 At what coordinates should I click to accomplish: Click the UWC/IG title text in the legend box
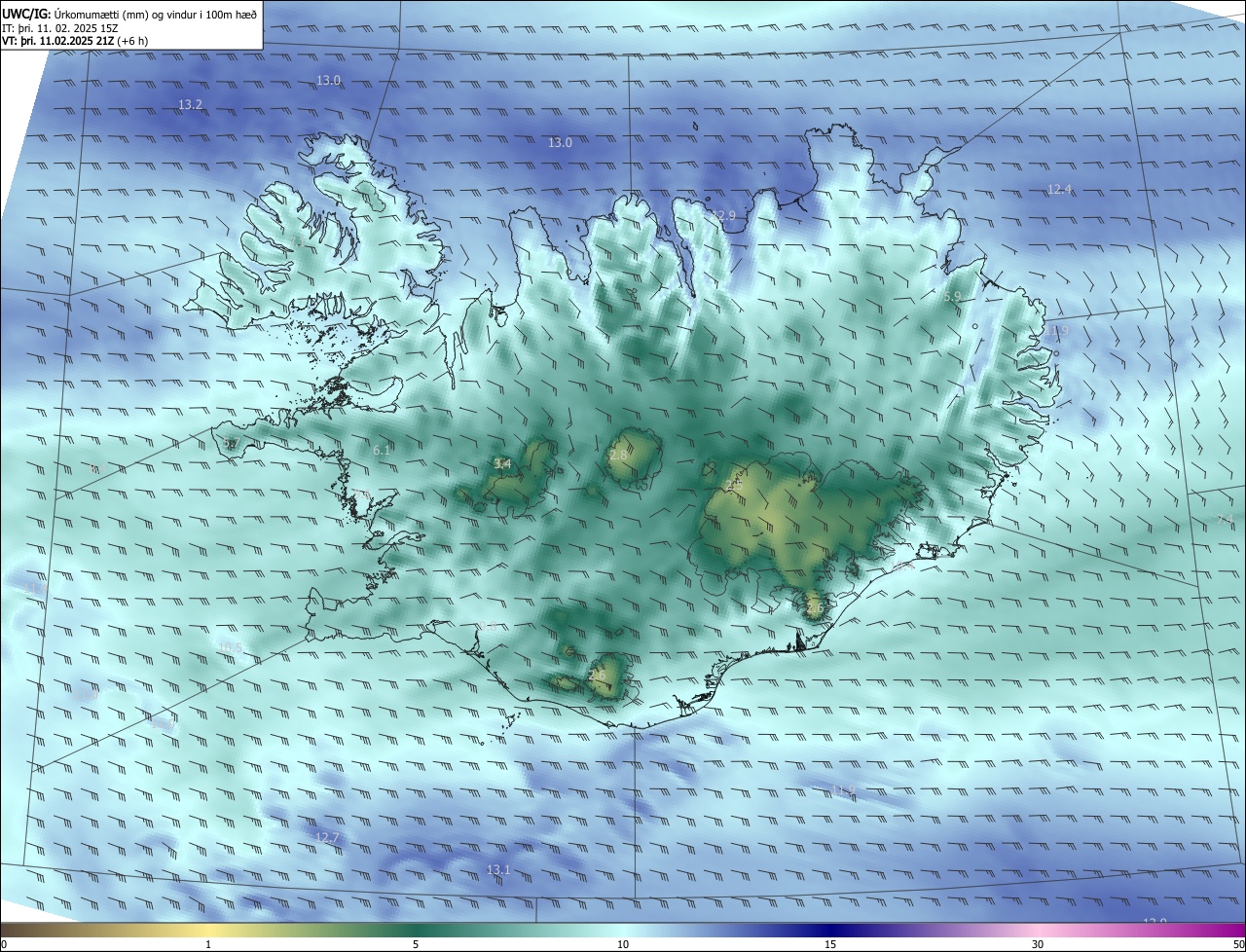[25, 14]
